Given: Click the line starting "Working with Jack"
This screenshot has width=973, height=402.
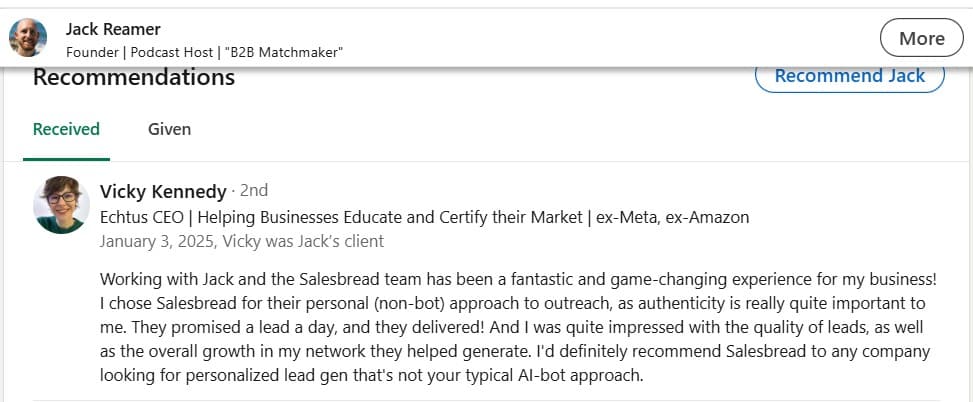Looking at the screenshot, I should pos(517,279).
